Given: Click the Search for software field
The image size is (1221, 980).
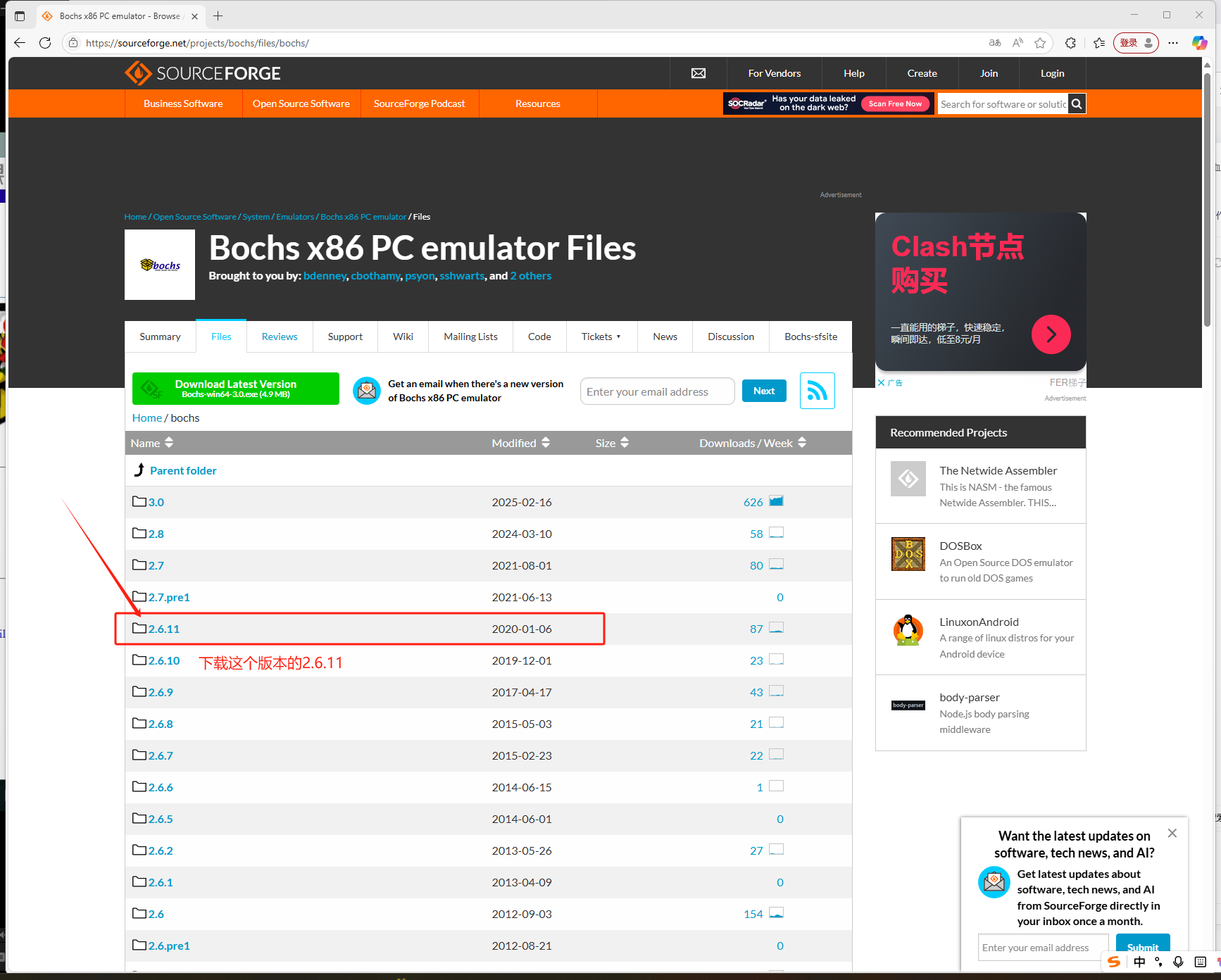Looking at the screenshot, I should coord(1003,103).
